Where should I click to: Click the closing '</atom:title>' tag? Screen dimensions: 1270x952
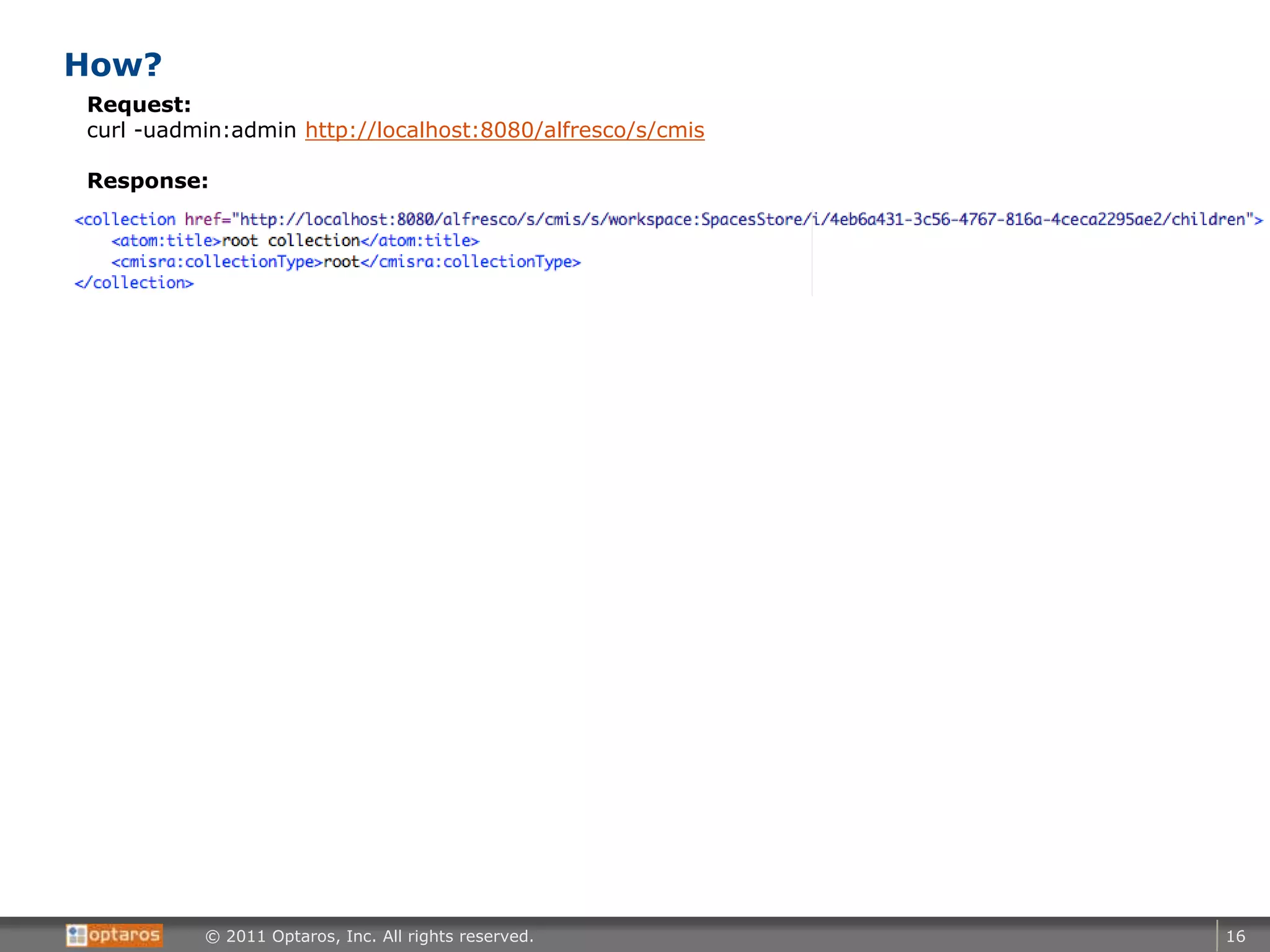[420, 240]
